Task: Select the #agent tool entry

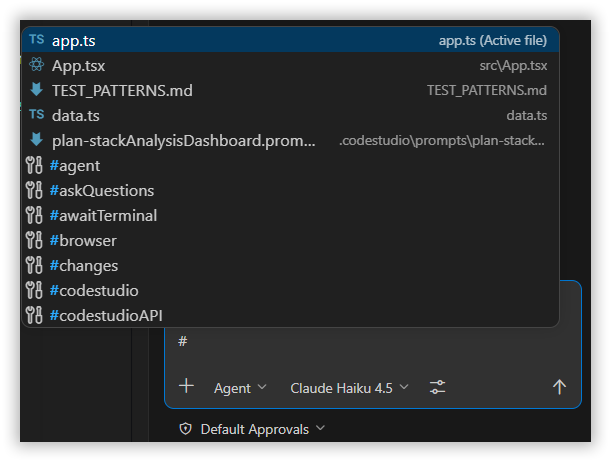Action: pos(290,166)
